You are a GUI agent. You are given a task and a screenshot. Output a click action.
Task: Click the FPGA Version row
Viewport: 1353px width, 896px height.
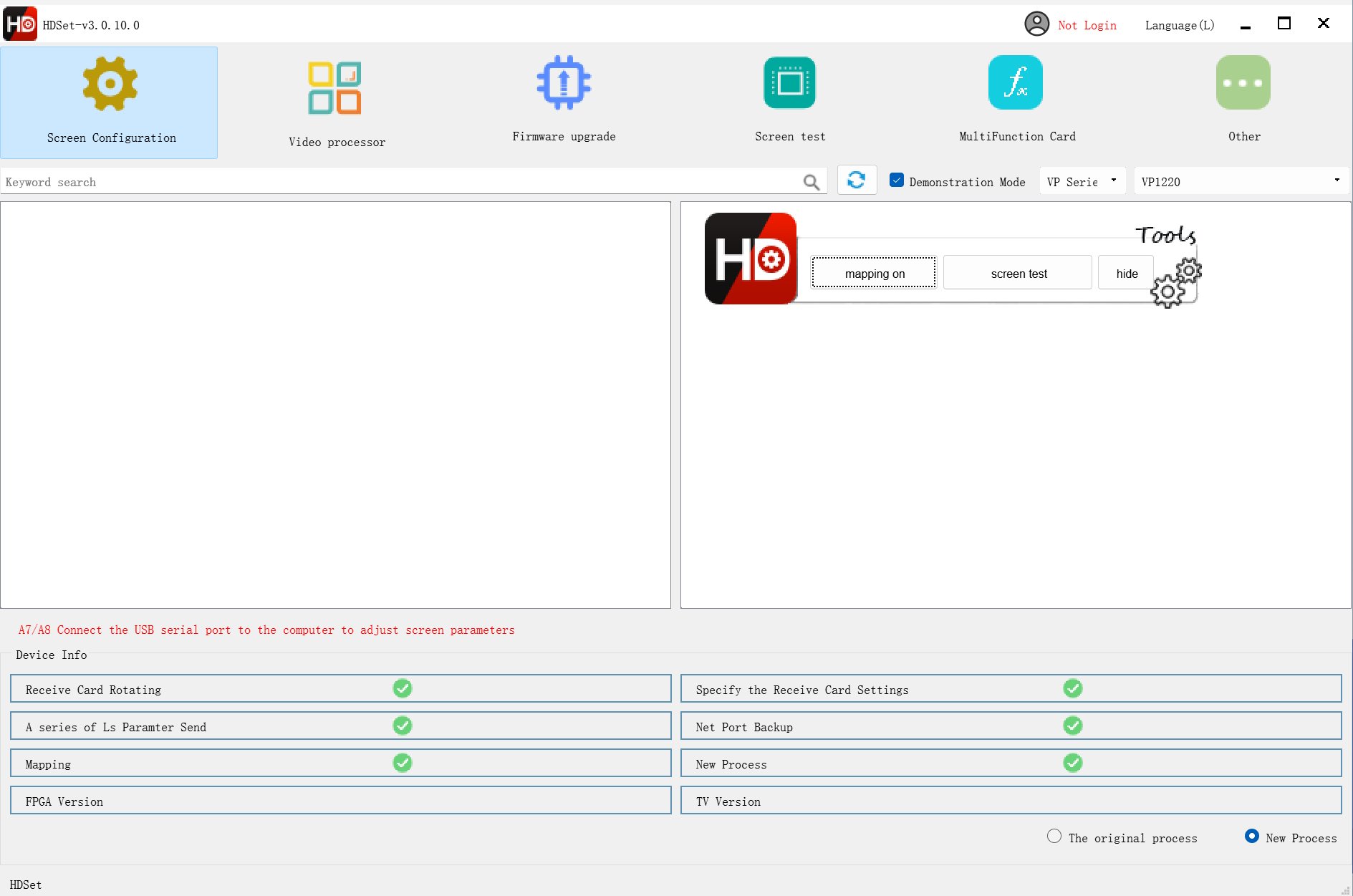(x=341, y=801)
